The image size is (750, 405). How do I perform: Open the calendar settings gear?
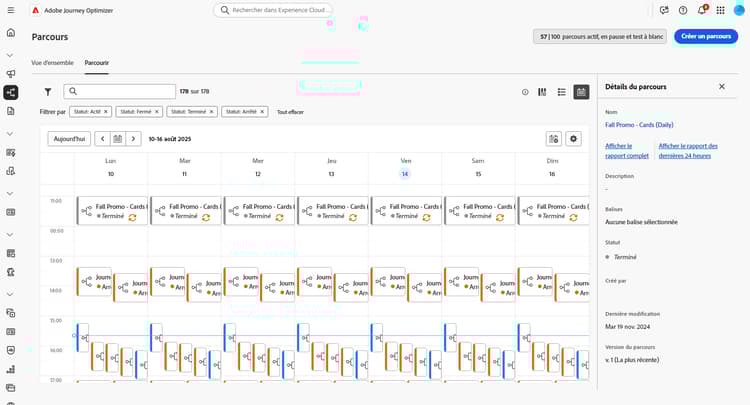574,139
